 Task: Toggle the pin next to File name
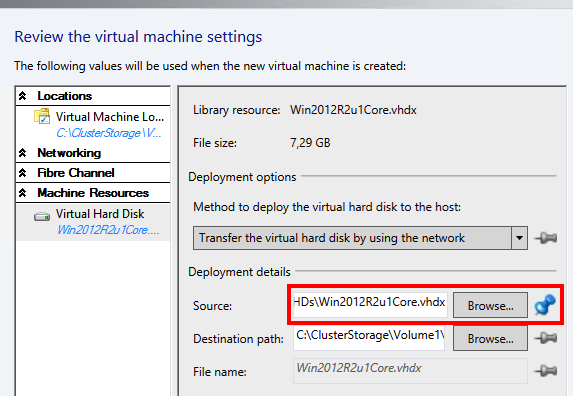546,371
